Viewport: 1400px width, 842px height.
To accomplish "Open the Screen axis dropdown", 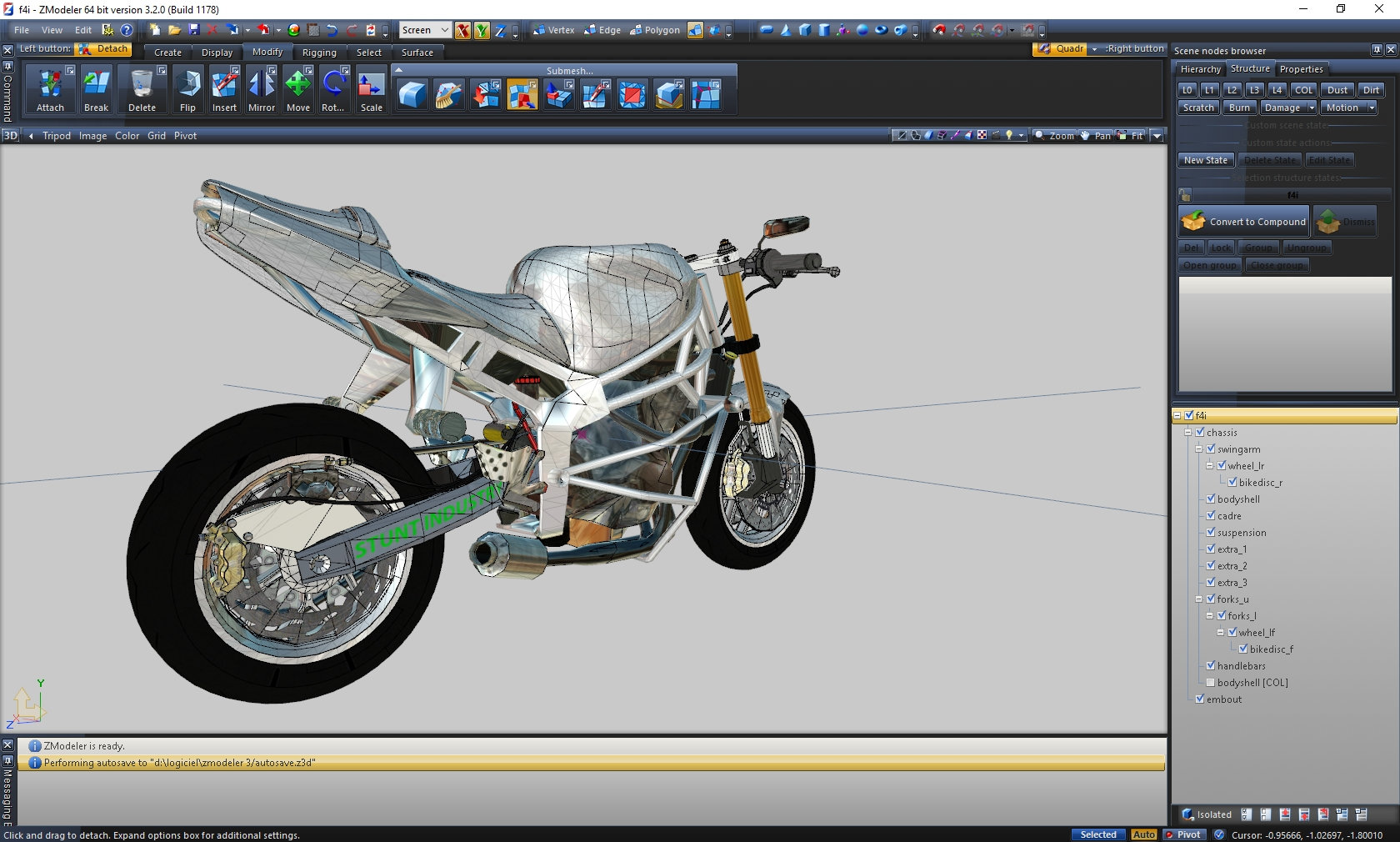I will point(425,30).
